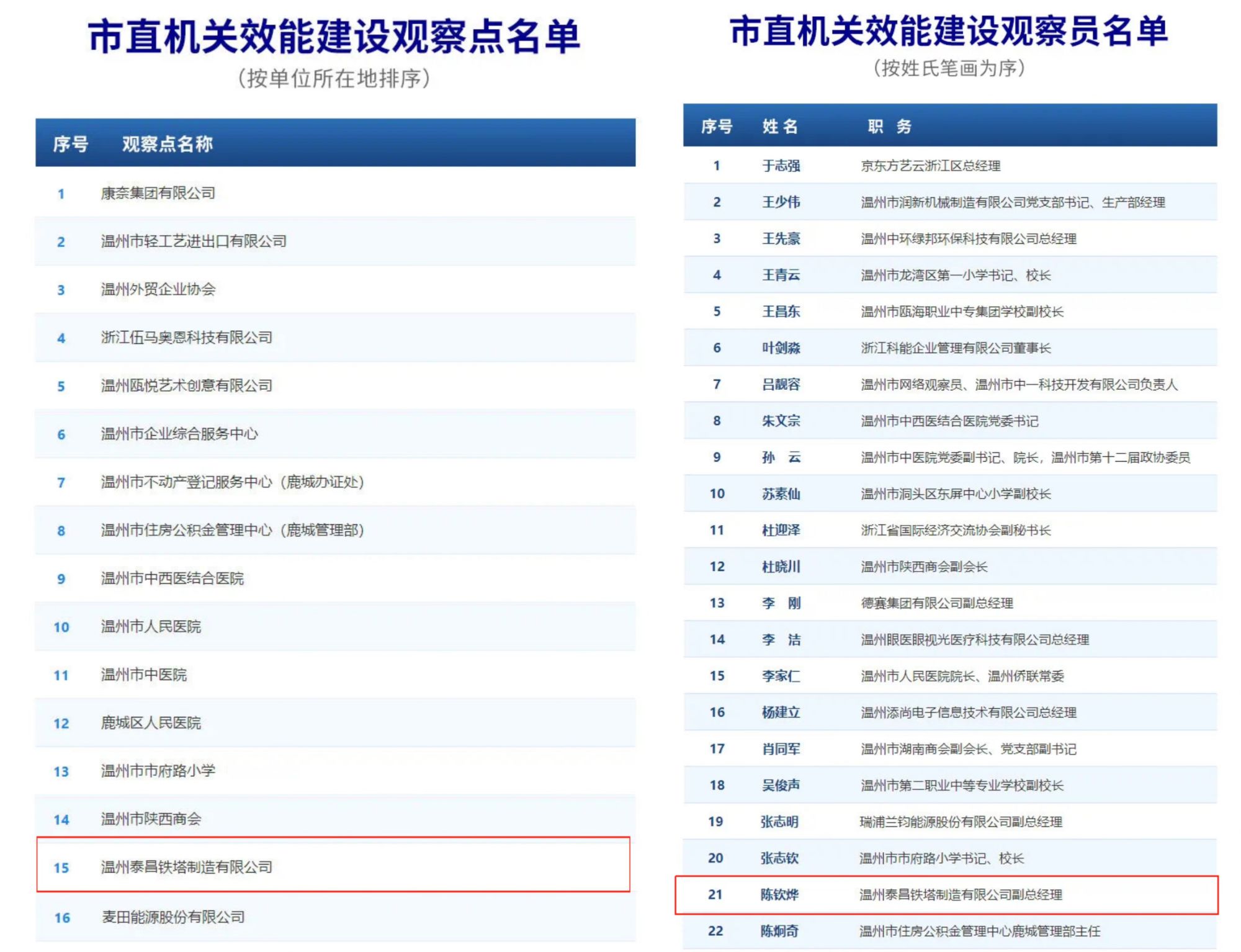The image size is (1241, 952).
Task: Select 温州外贸企业协会
Action: pyautogui.click(x=335, y=289)
